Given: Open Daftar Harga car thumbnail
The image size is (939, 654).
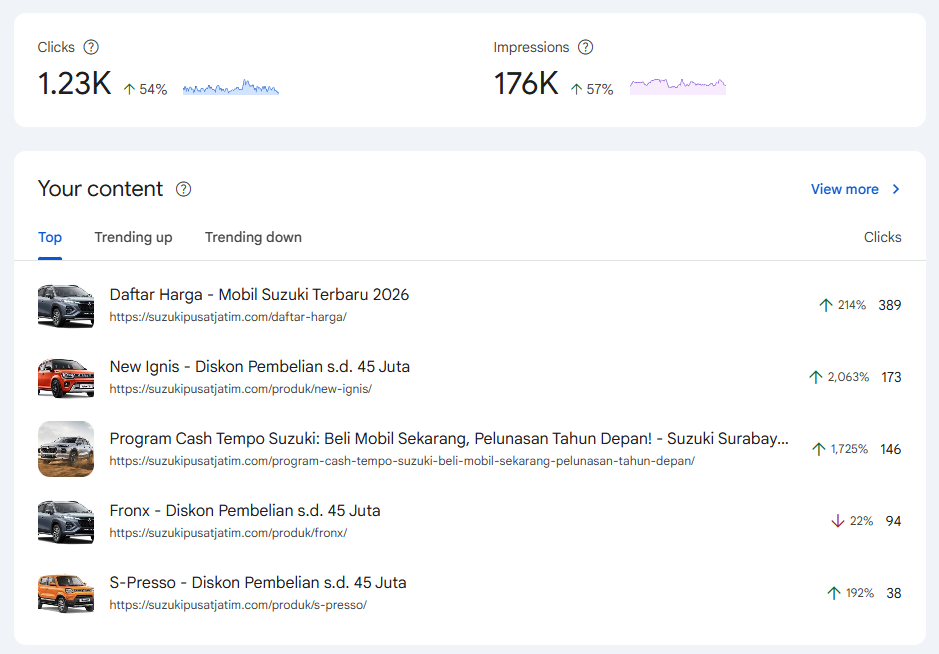Looking at the screenshot, I should click(x=66, y=305).
